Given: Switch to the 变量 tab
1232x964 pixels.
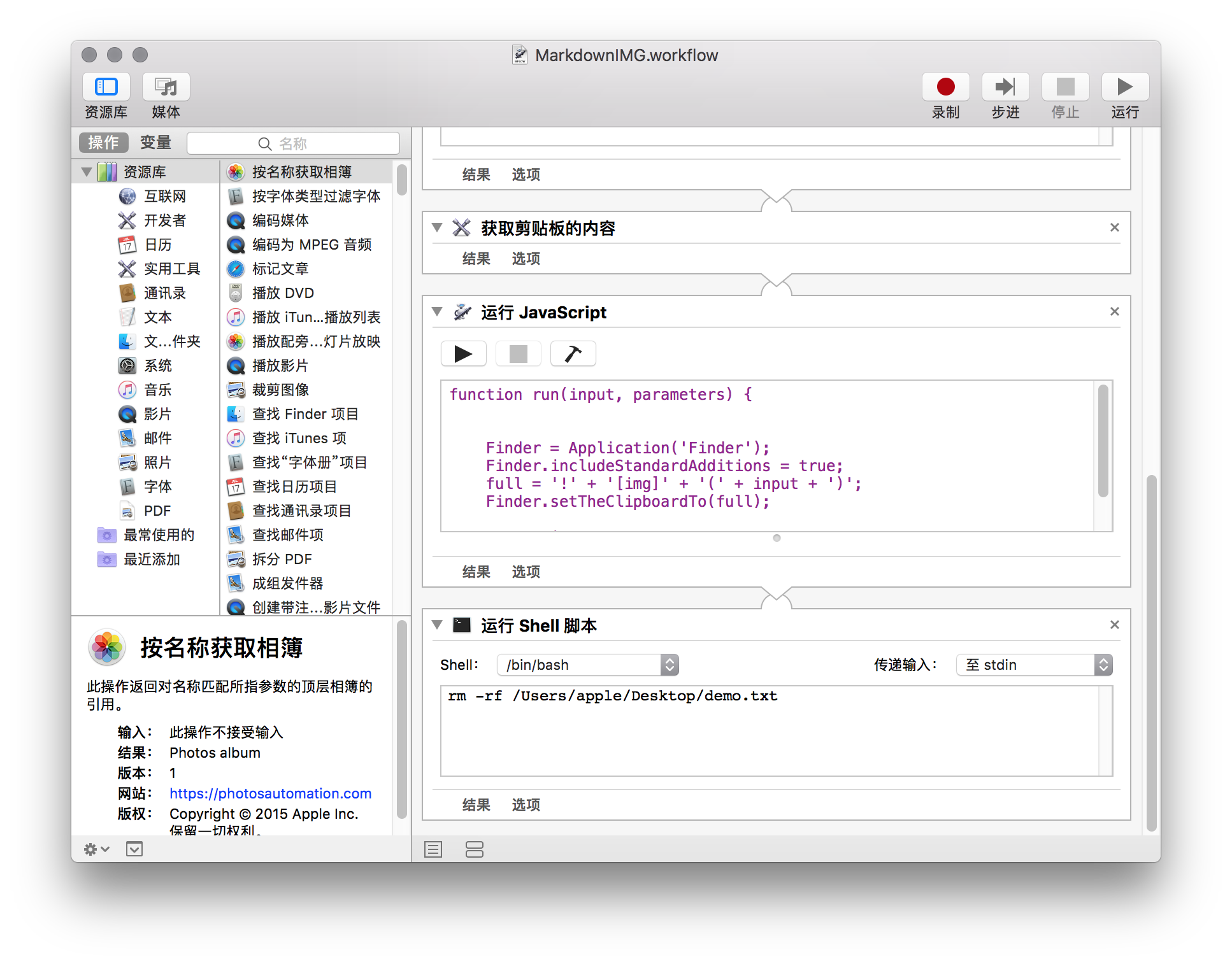Looking at the screenshot, I should click(155, 143).
